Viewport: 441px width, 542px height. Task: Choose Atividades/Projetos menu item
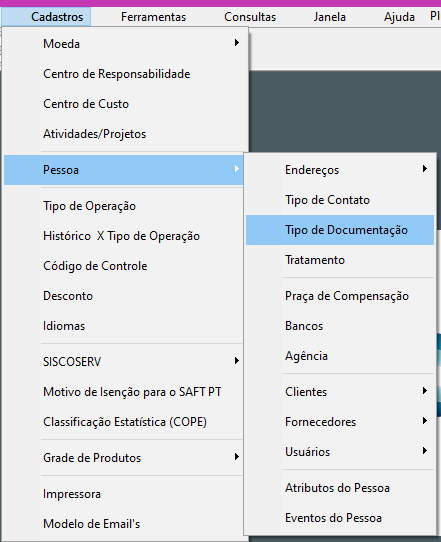(124, 134)
